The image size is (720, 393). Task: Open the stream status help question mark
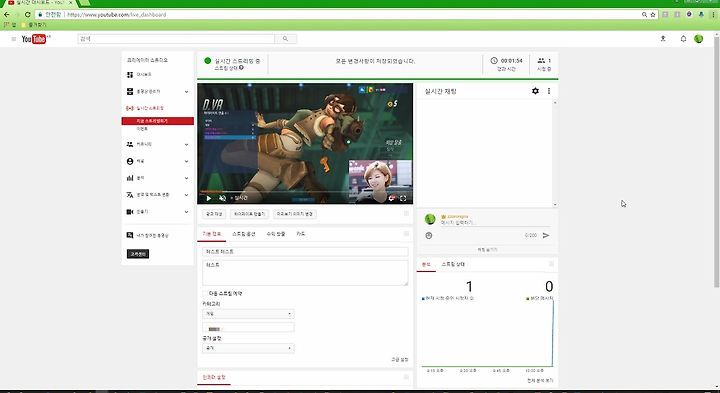241,68
